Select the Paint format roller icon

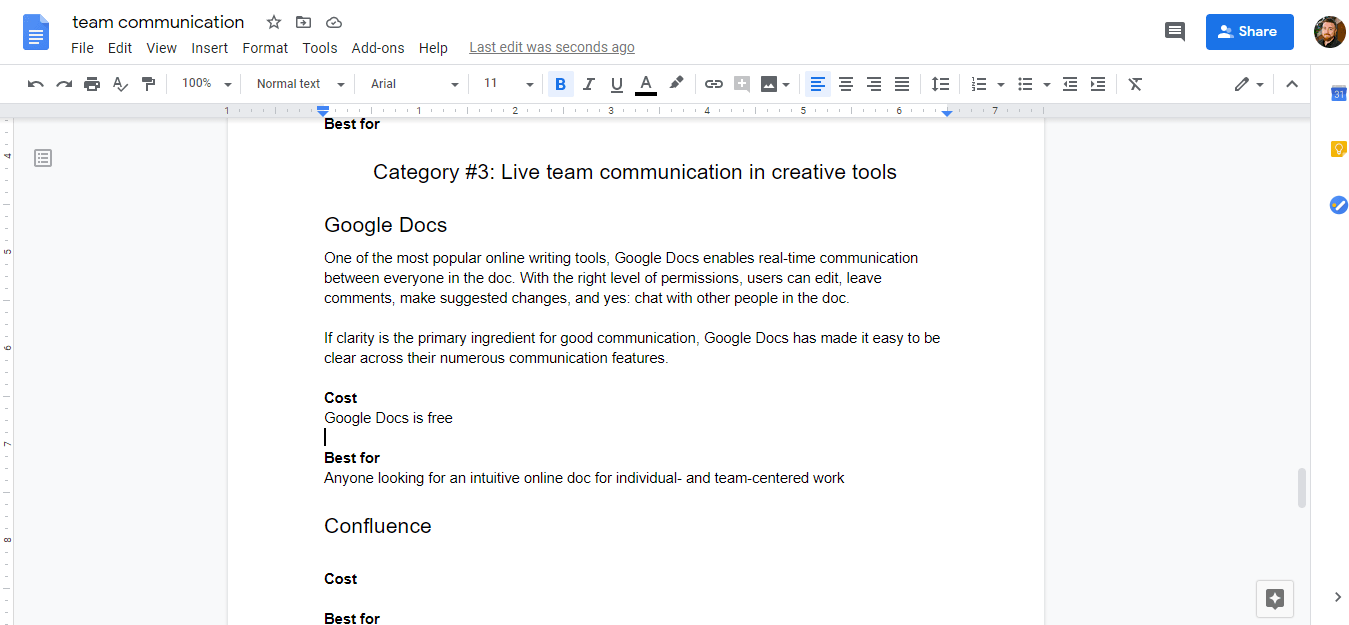(148, 84)
